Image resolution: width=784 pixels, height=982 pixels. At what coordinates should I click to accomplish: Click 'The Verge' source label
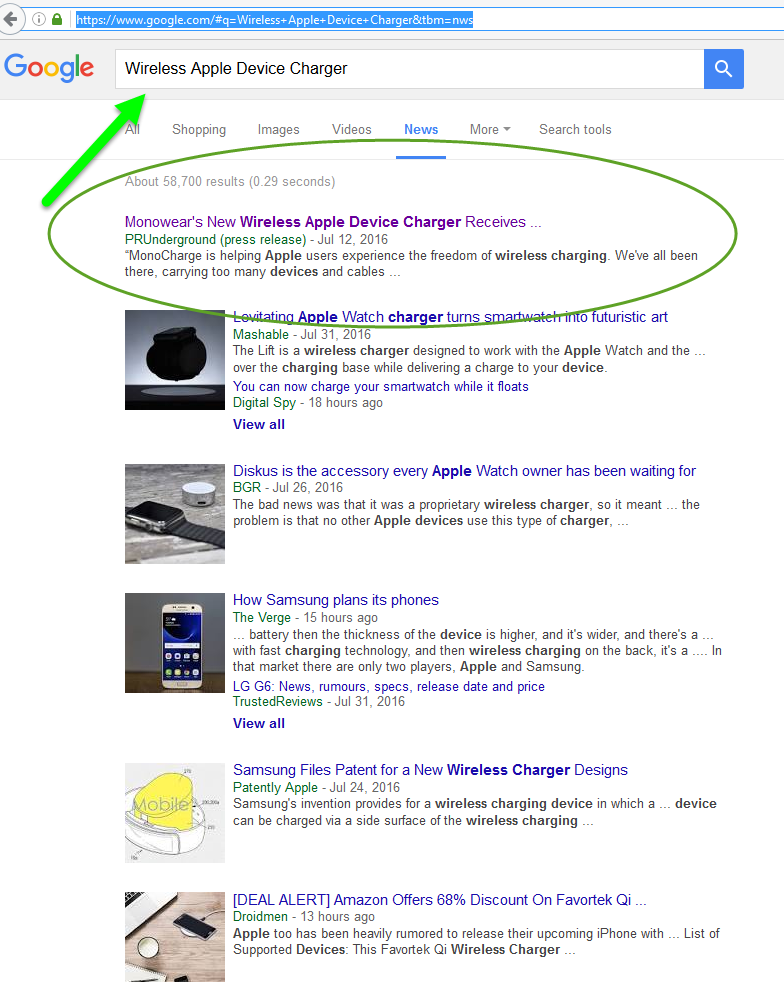pyautogui.click(x=262, y=618)
